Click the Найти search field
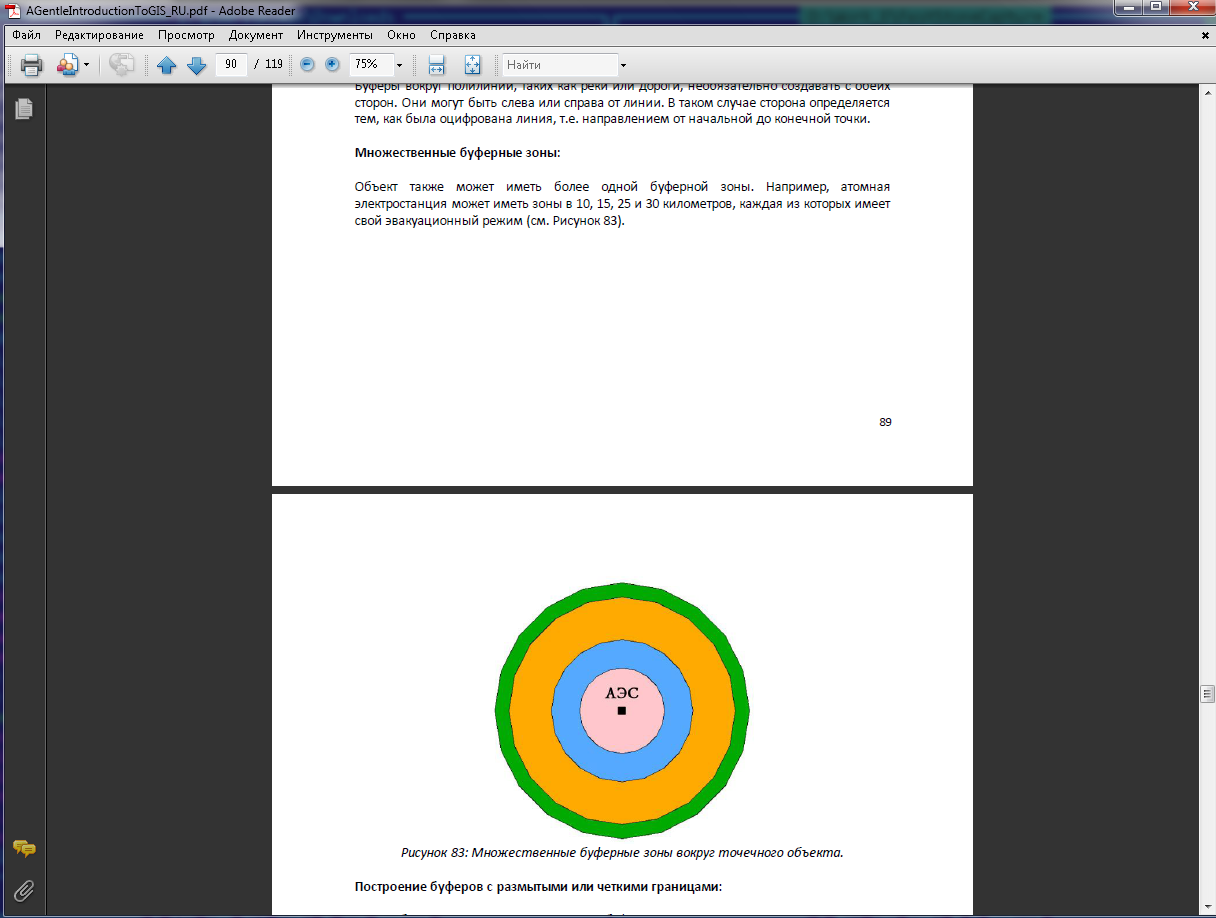The image size is (1216, 918). (560, 64)
